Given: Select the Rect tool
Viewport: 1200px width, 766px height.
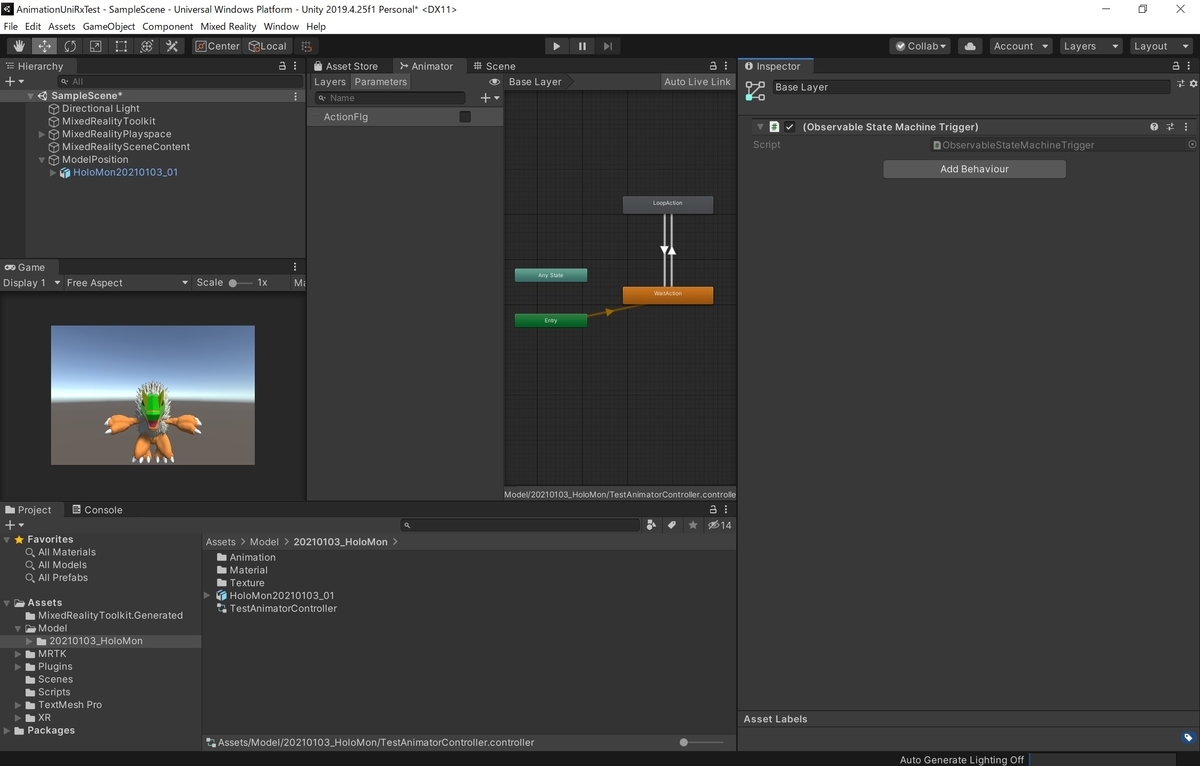Looking at the screenshot, I should 121,46.
